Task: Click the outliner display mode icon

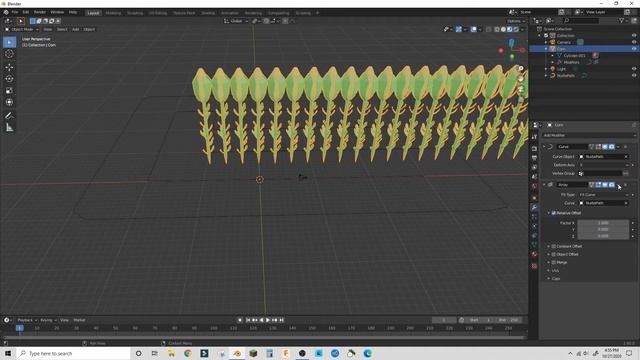Action: pos(551,20)
